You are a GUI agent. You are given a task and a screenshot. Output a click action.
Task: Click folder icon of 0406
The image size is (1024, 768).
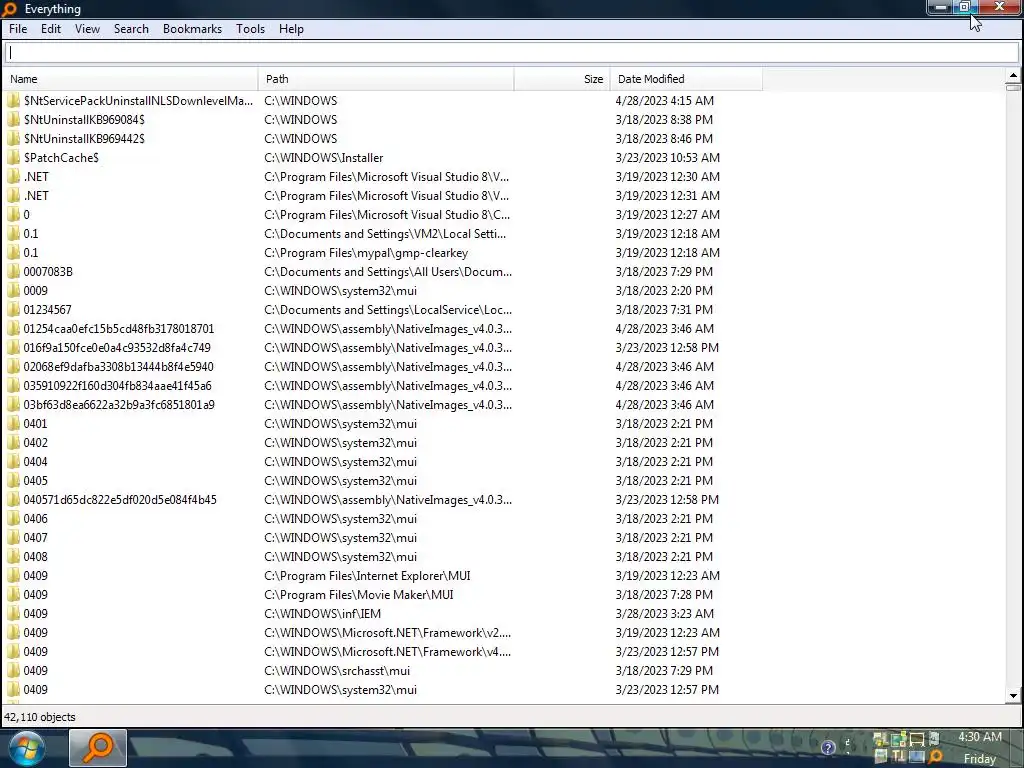coord(13,519)
